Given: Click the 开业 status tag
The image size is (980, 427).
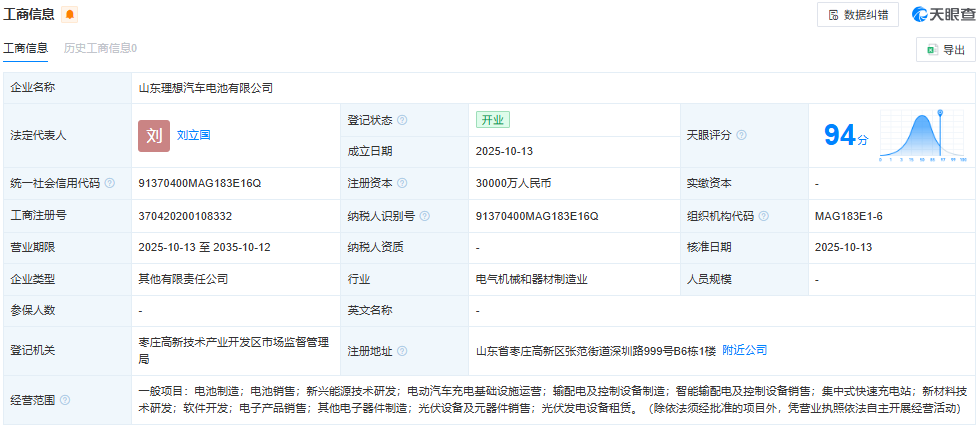Looking at the screenshot, I should (493, 120).
